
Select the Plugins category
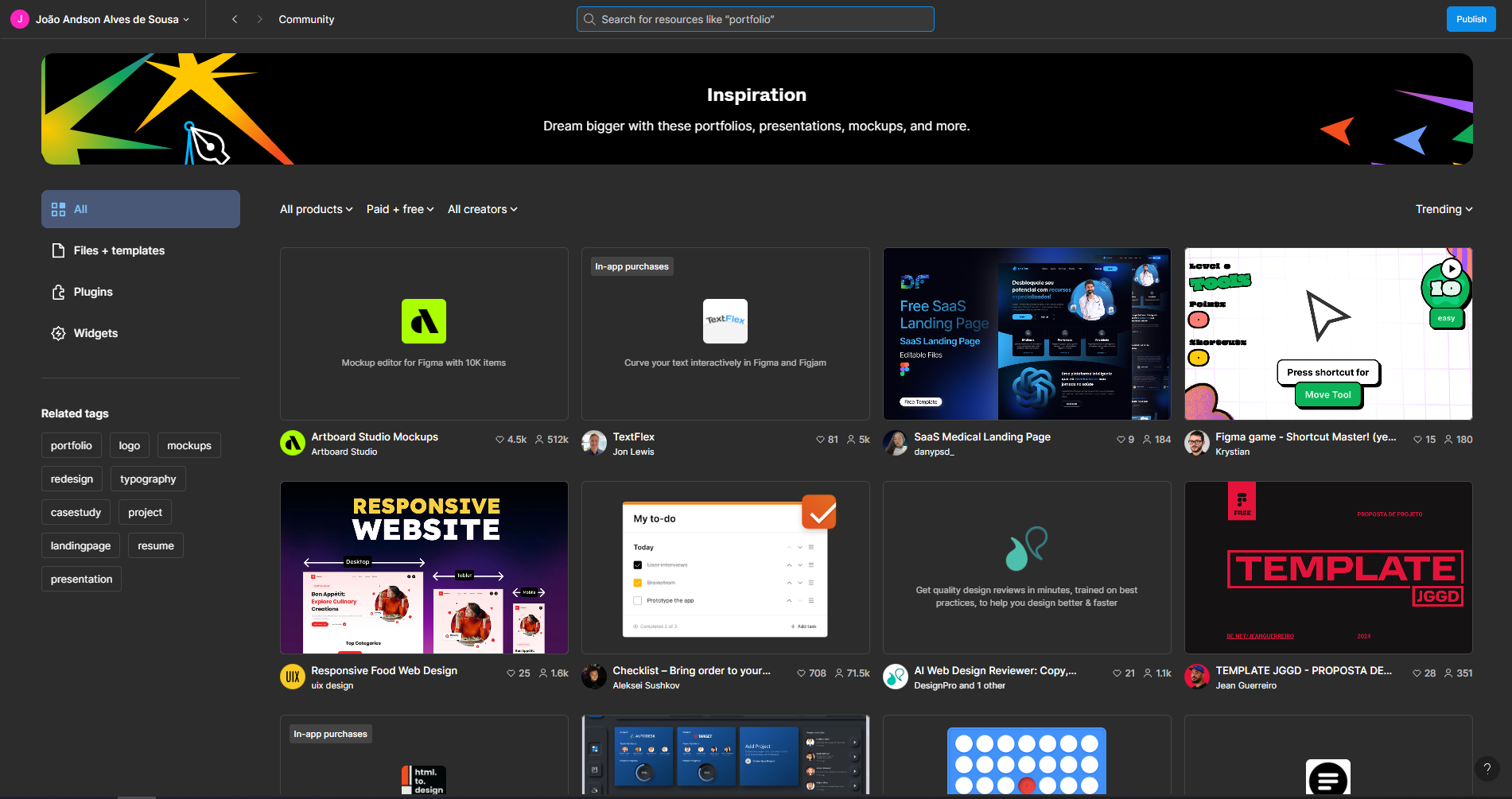tap(141, 292)
